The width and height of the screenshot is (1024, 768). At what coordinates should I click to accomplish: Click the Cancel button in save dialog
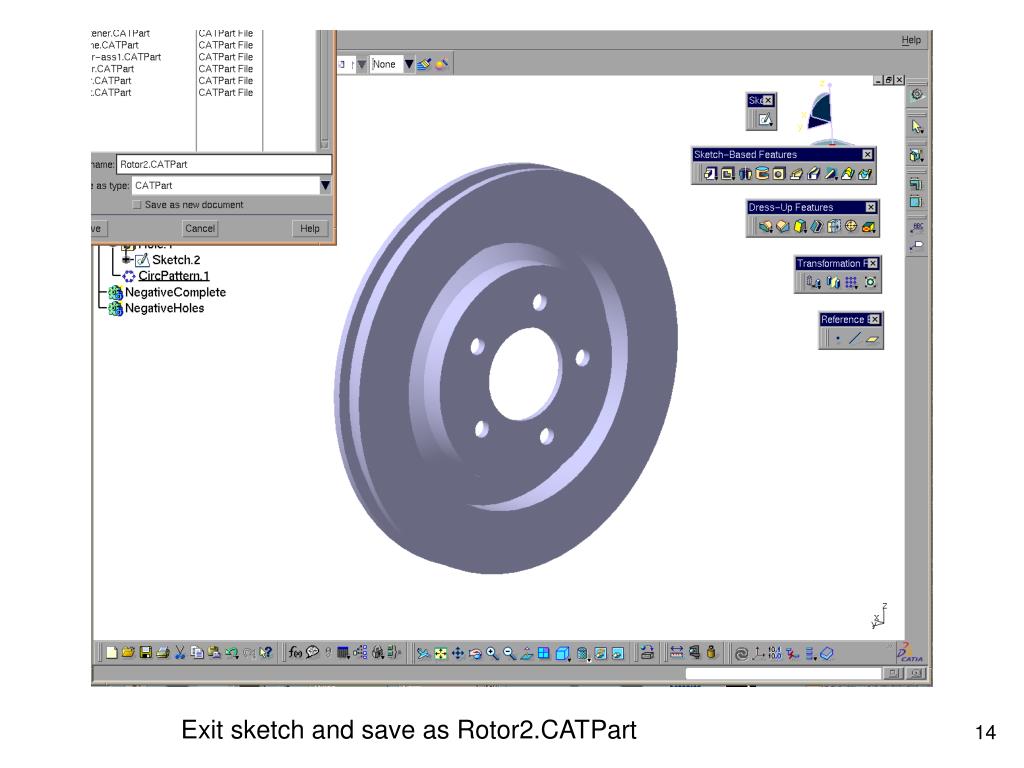point(200,229)
